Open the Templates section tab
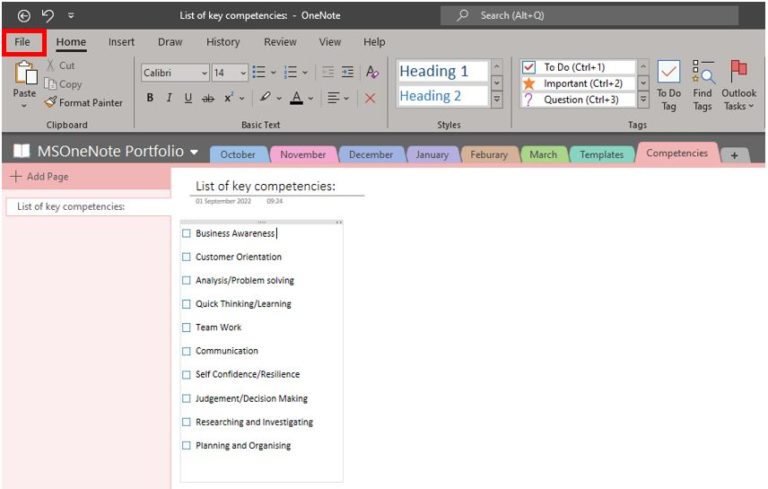768x489 pixels. tap(601, 155)
